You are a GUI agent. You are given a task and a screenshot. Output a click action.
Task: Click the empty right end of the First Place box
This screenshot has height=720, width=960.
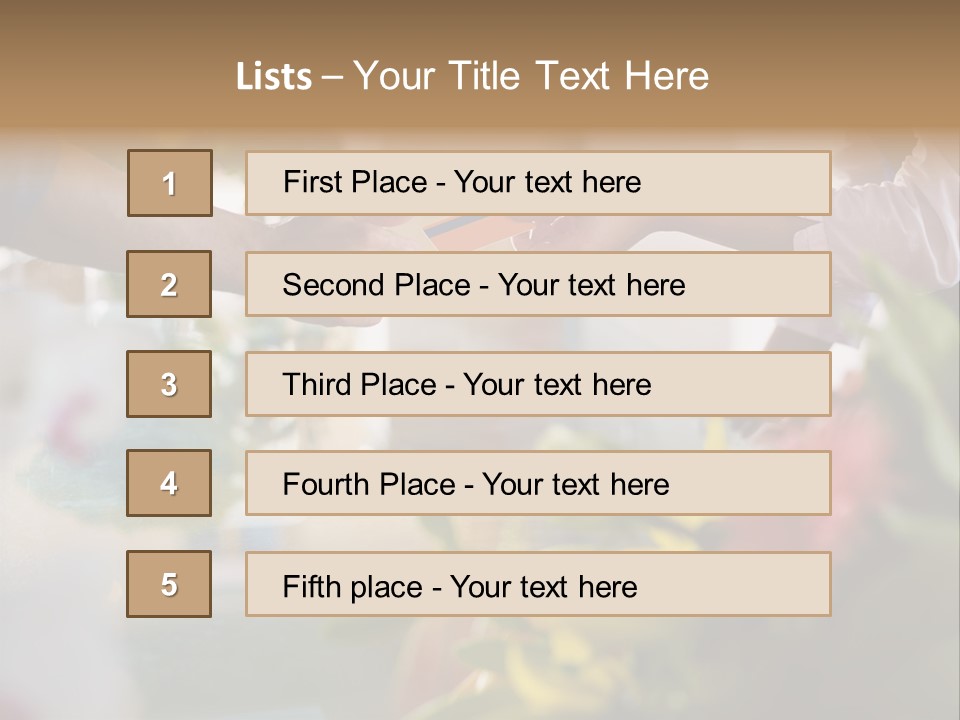[x=760, y=183]
